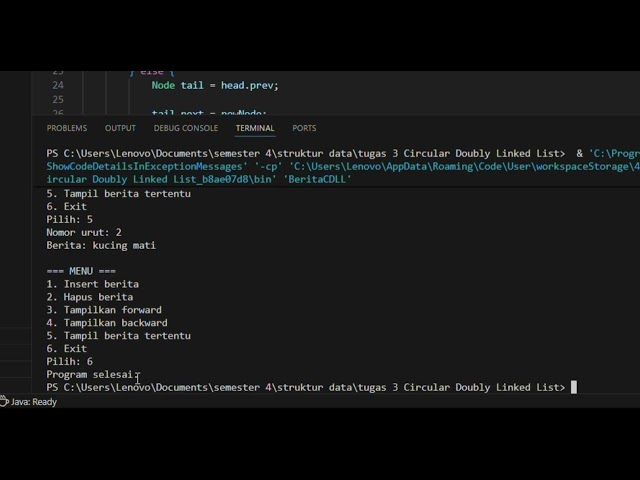
Task: Click the '2. Hapus berita' terminal line
Action: point(90,297)
